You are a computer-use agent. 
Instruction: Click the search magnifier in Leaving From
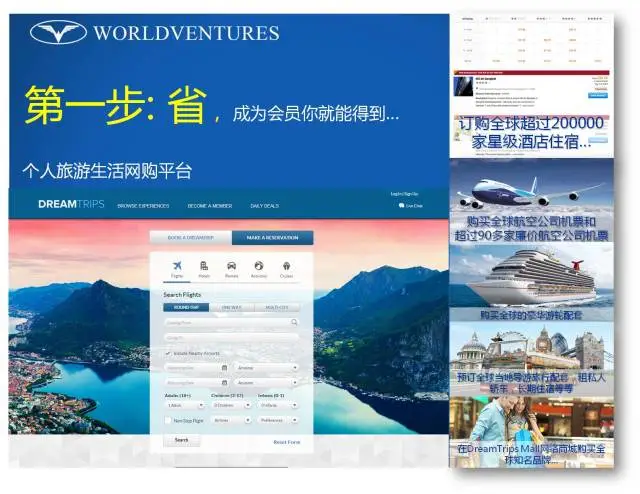click(294, 323)
